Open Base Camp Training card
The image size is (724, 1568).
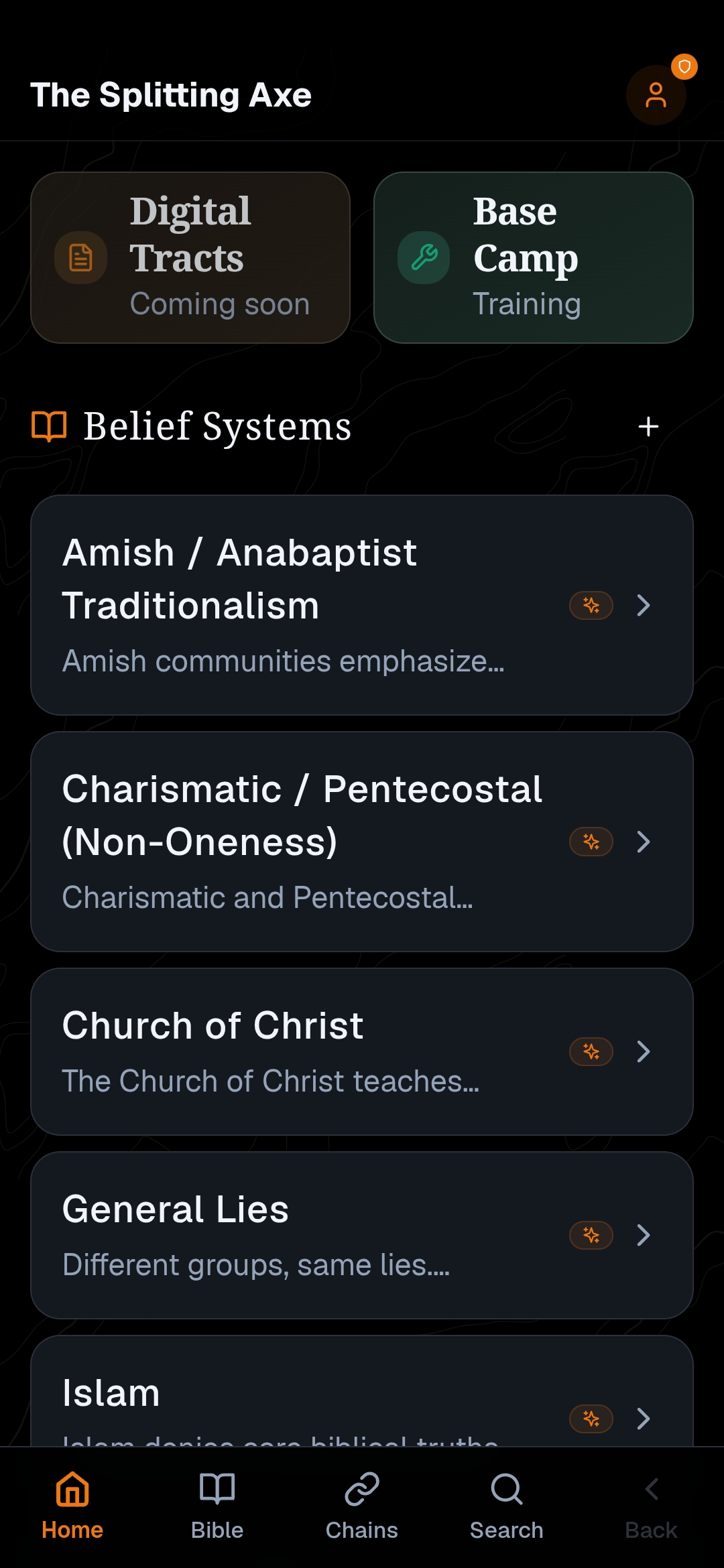(533, 258)
